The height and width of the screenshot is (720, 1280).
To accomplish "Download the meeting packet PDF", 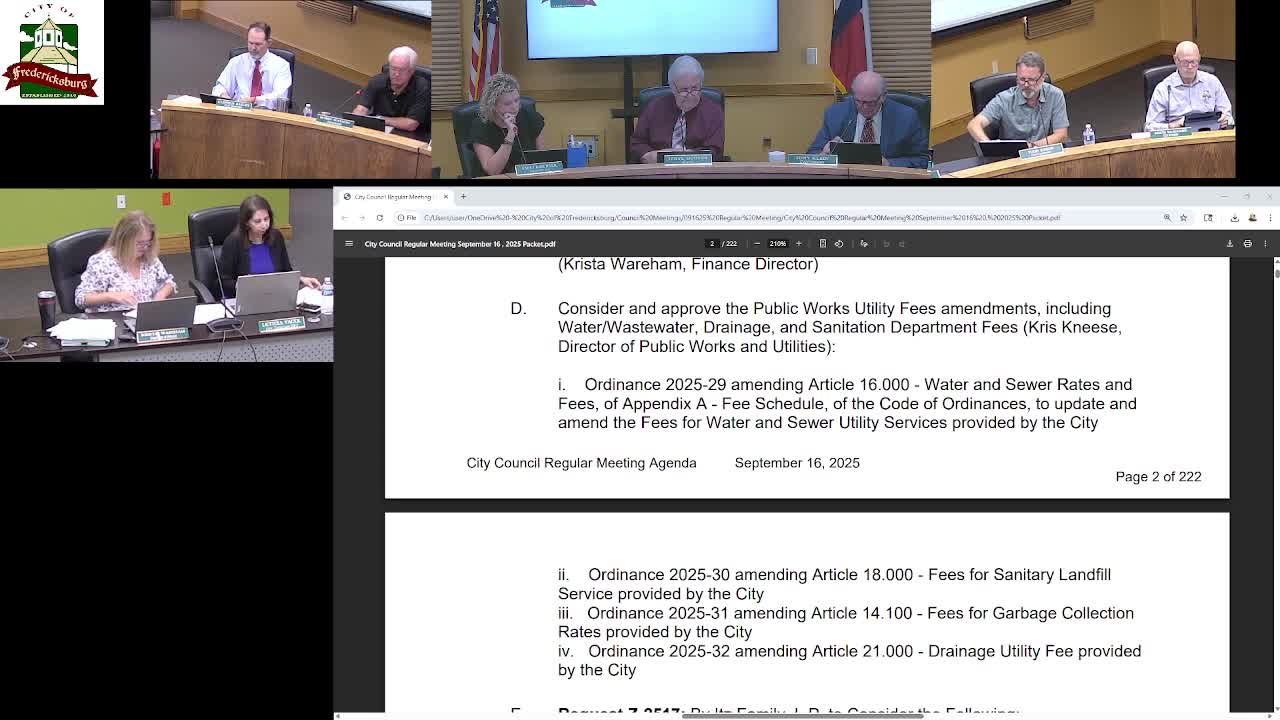I will 1230,243.
